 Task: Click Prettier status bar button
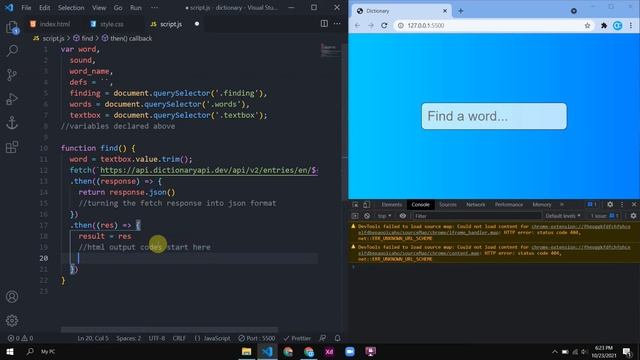point(297,338)
